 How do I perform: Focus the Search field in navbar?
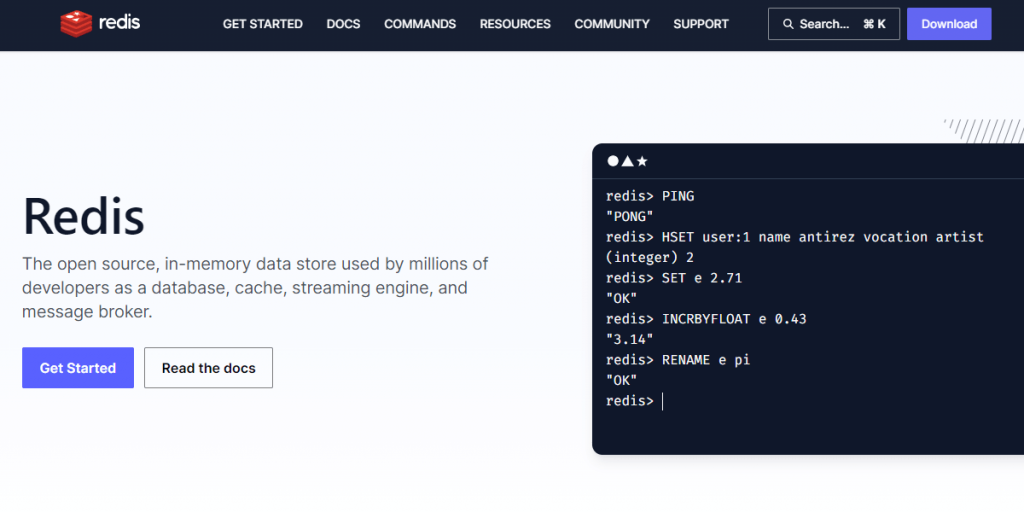pos(833,24)
